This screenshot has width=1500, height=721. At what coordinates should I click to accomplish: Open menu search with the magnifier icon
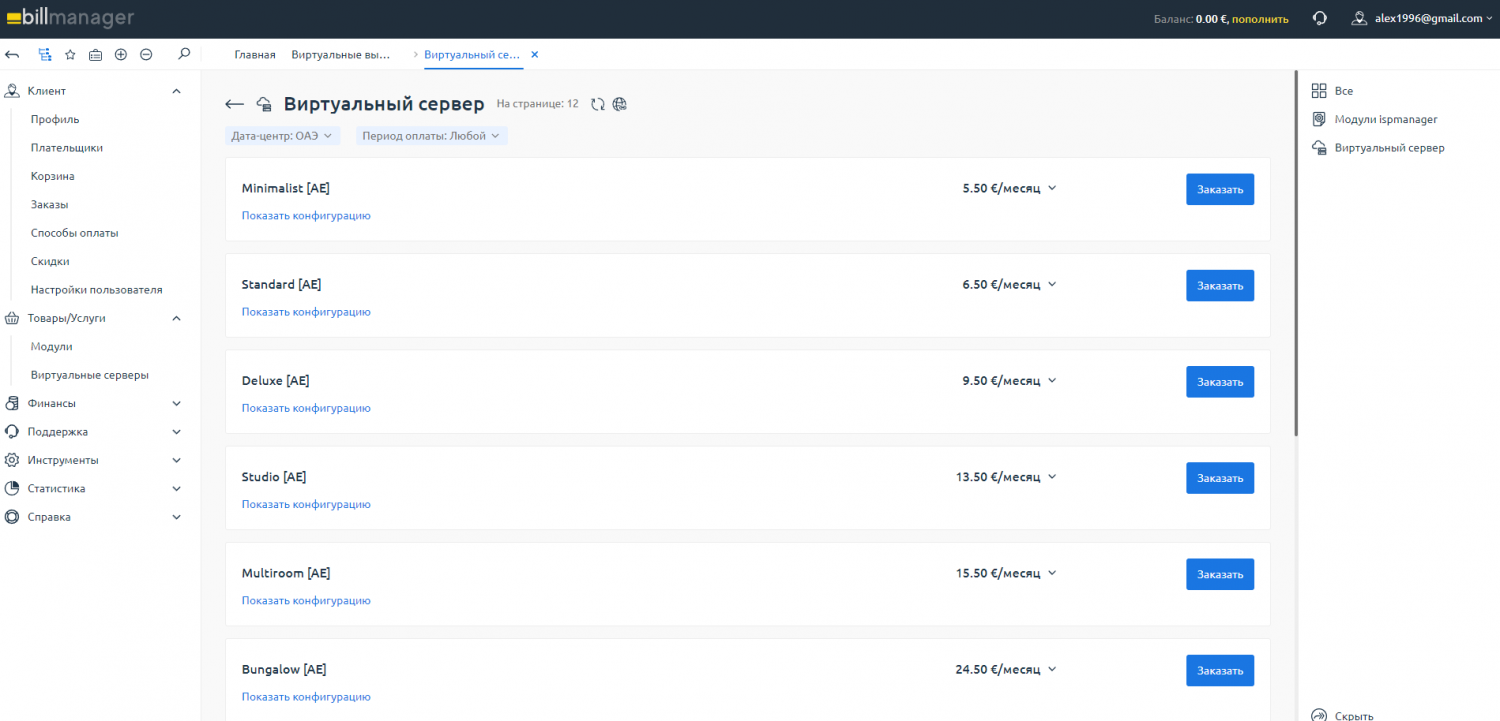coord(183,55)
